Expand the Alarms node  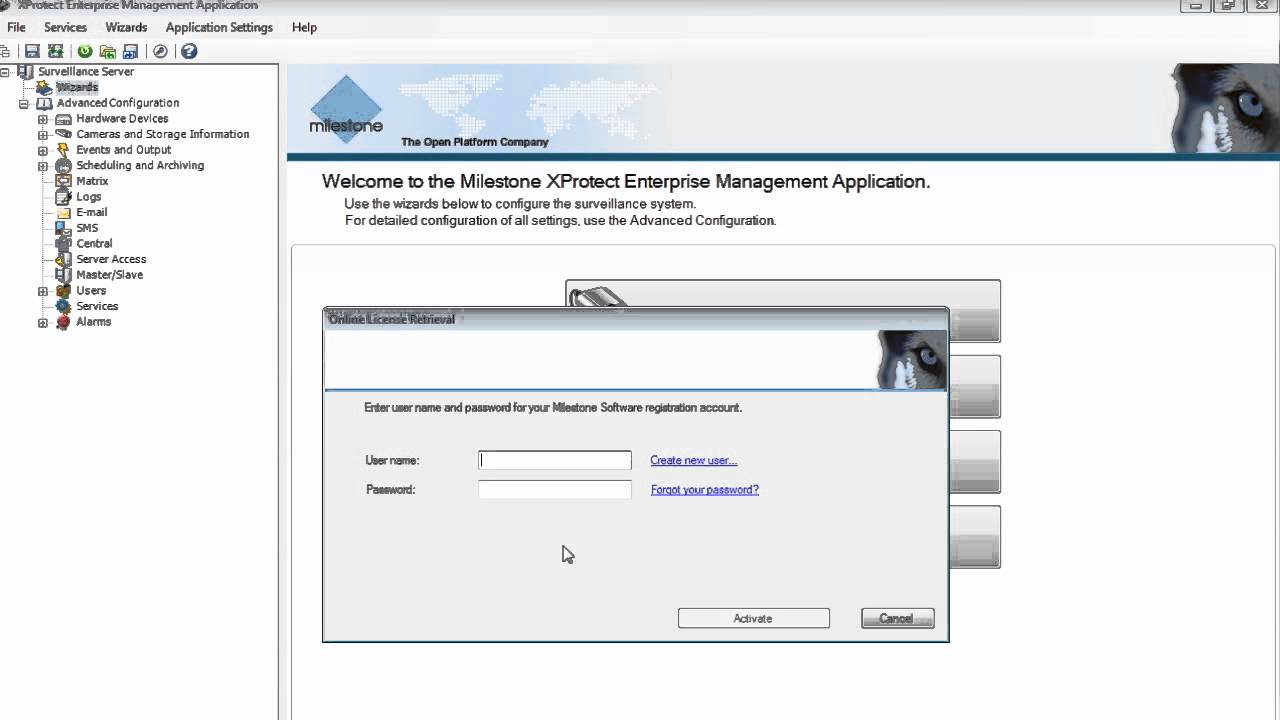point(43,322)
